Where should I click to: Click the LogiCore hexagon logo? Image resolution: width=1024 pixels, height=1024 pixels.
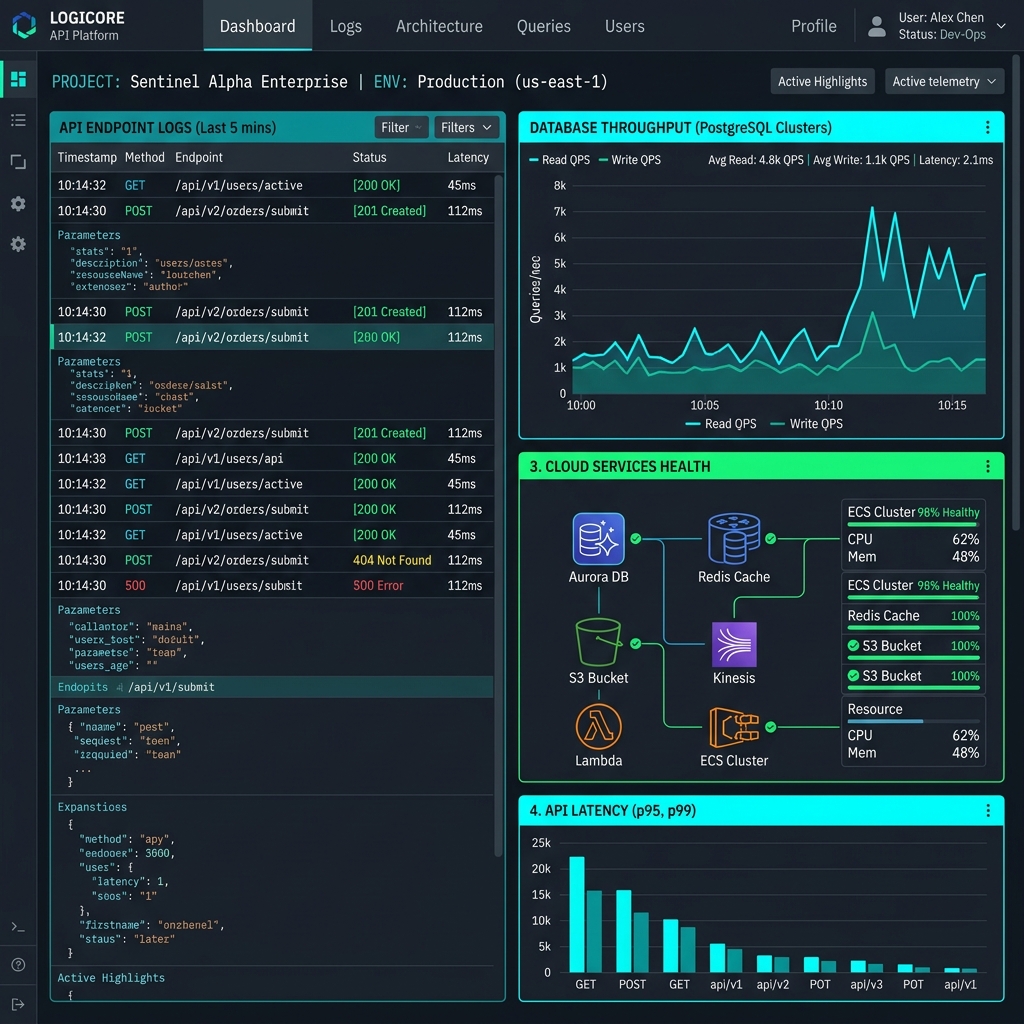pos(24,25)
